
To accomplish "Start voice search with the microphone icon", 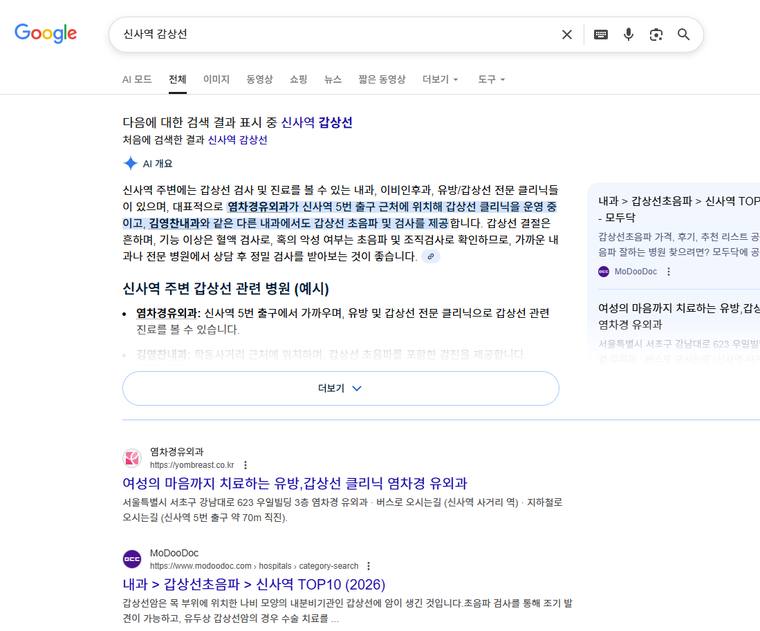I will 628,34.
